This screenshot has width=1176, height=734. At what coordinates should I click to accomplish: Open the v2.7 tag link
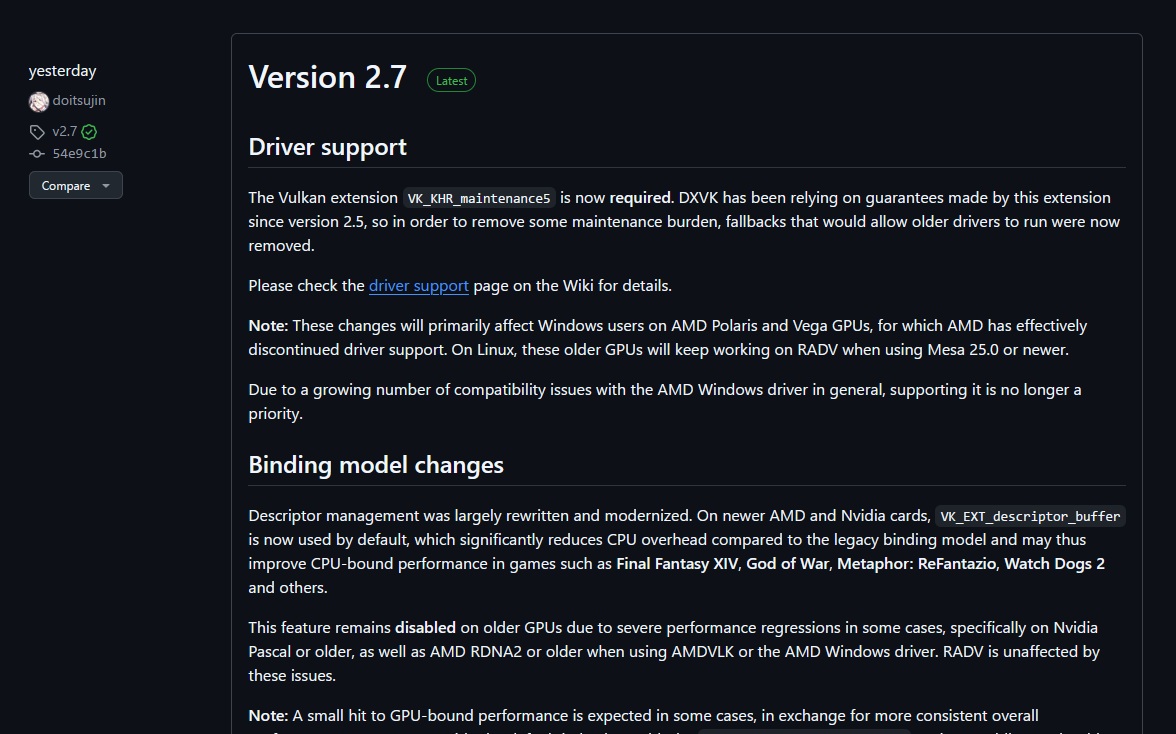pos(64,131)
